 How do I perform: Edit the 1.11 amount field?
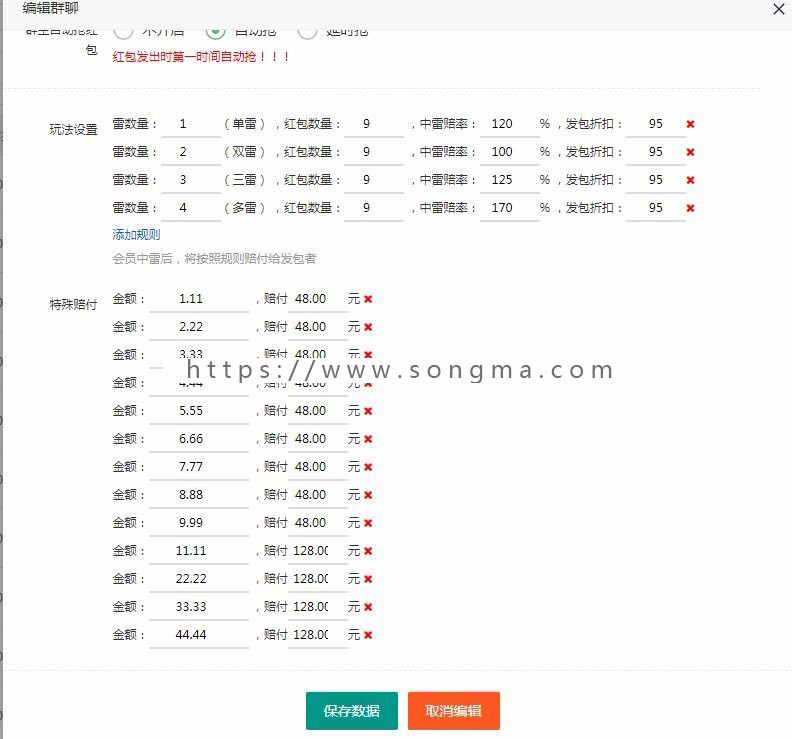[200, 299]
